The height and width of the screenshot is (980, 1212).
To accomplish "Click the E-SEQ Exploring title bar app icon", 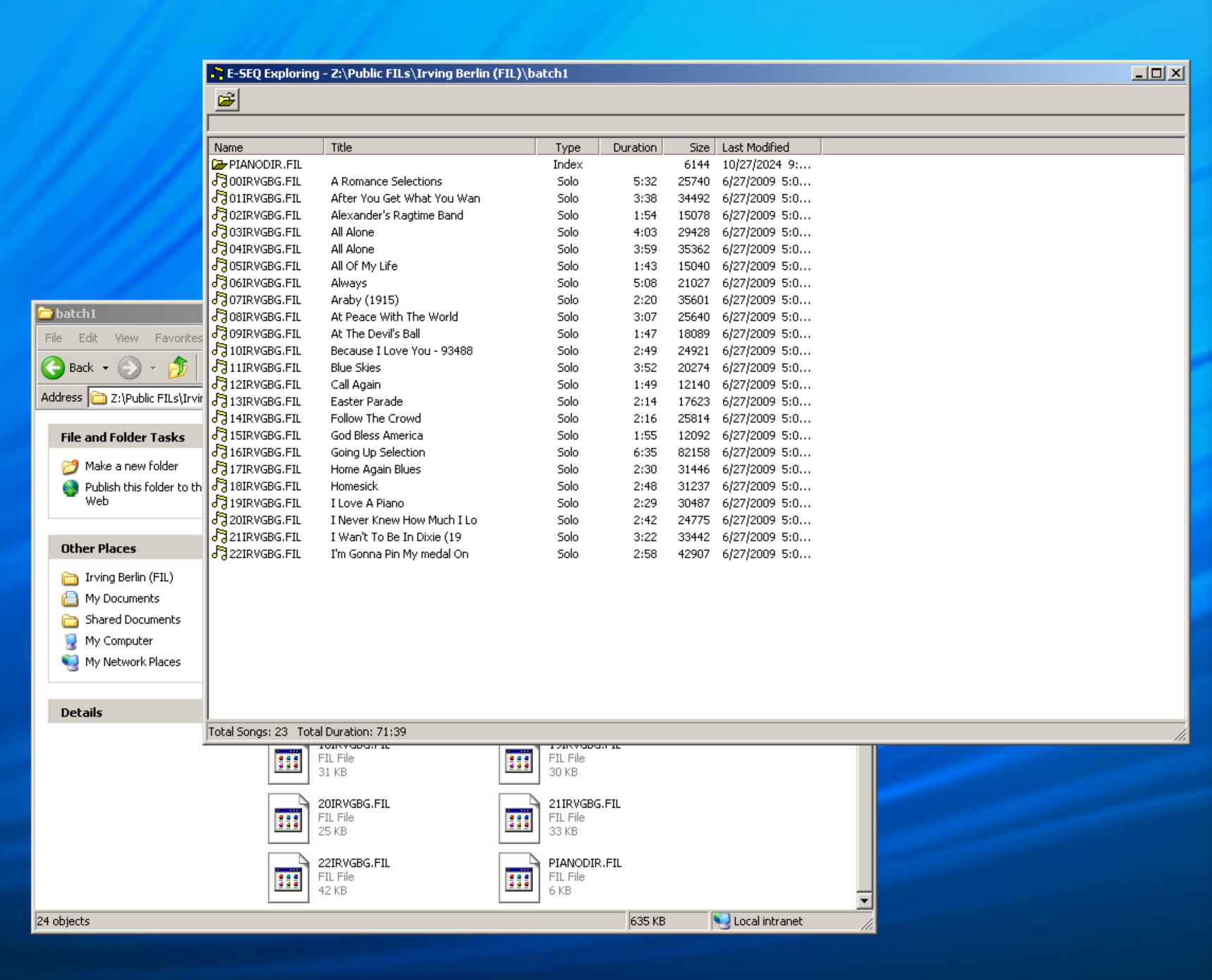I will pyautogui.click(x=217, y=73).
